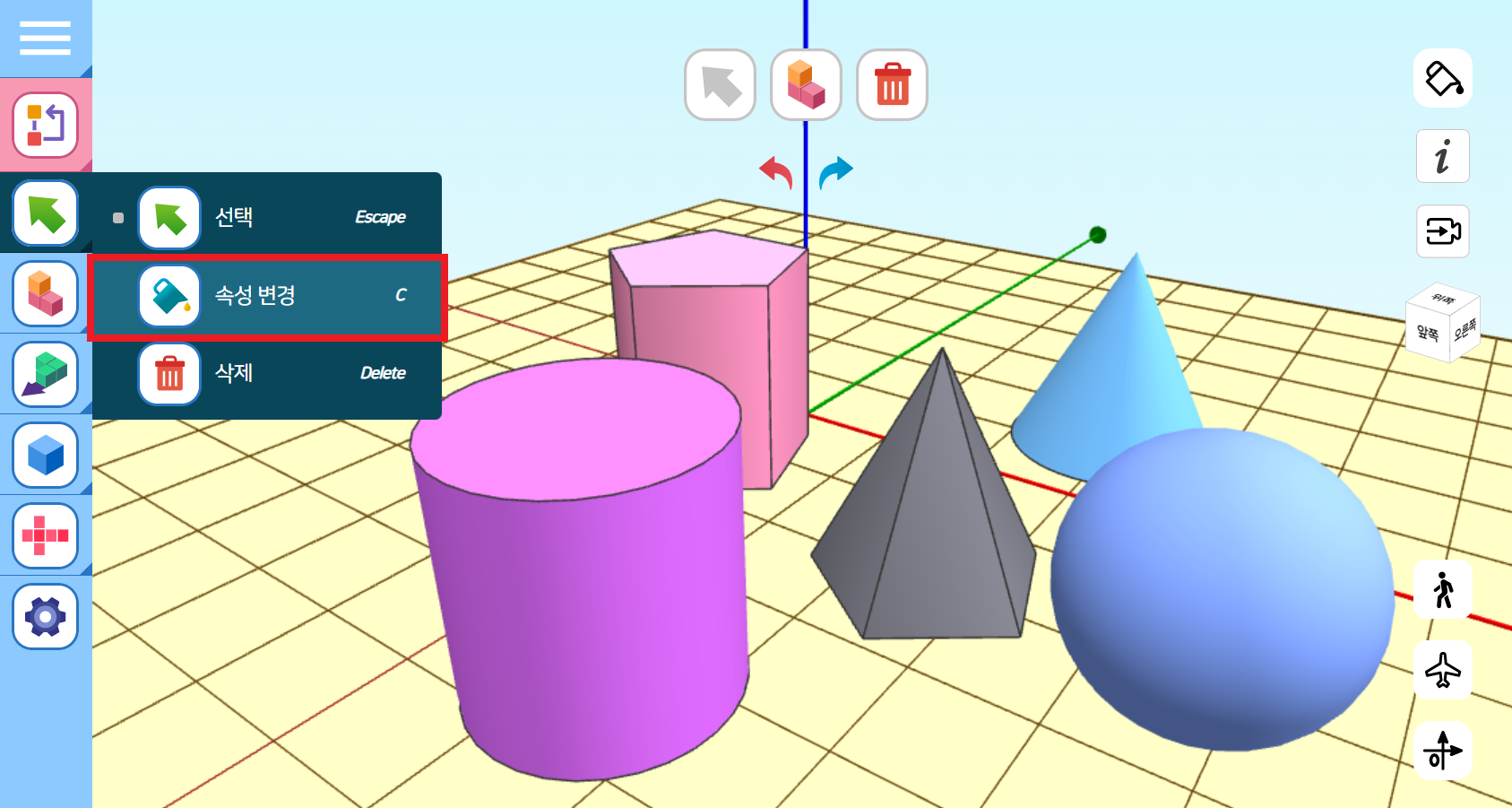Open the red cross blocks tool

pos(46,536)
